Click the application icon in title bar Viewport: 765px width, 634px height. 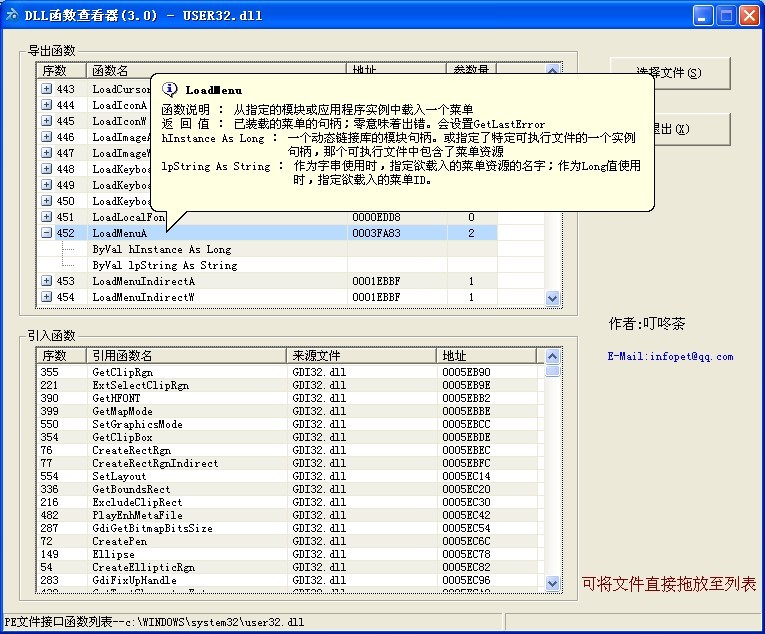coord(12,15)
